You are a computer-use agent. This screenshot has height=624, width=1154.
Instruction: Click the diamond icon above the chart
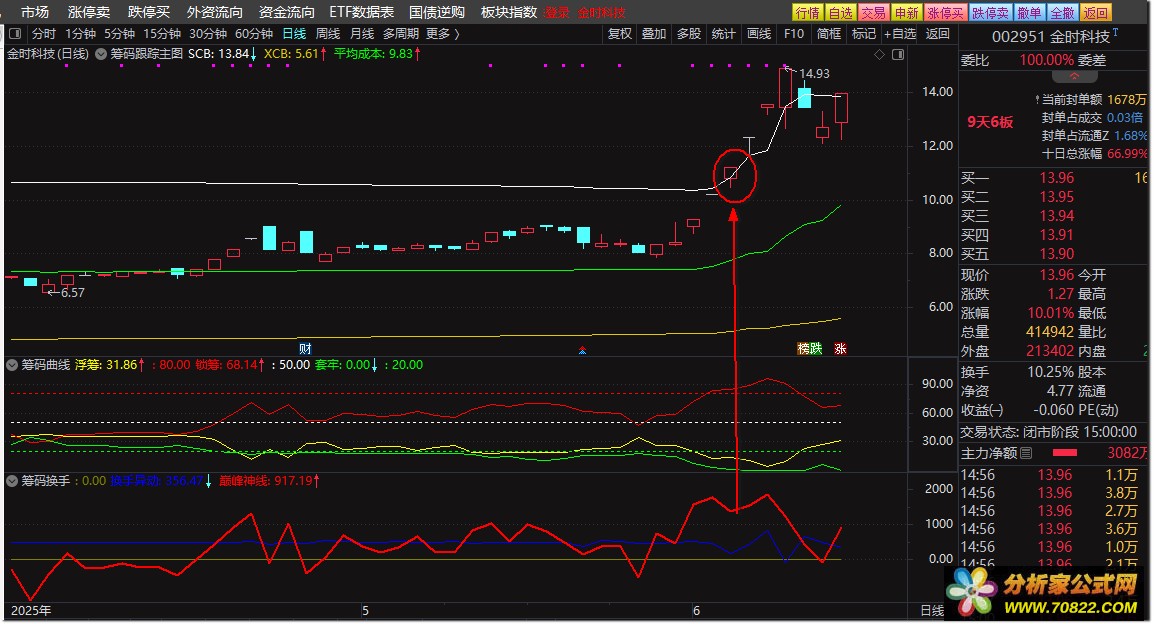(879, 54)
